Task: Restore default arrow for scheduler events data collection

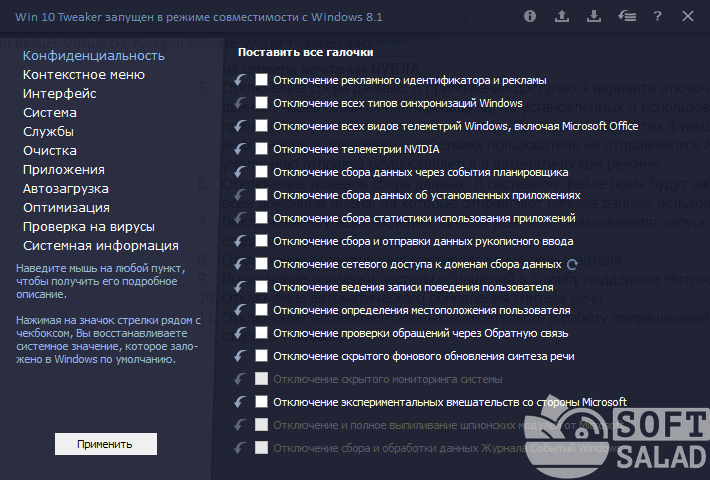Action: coord(240,172)
